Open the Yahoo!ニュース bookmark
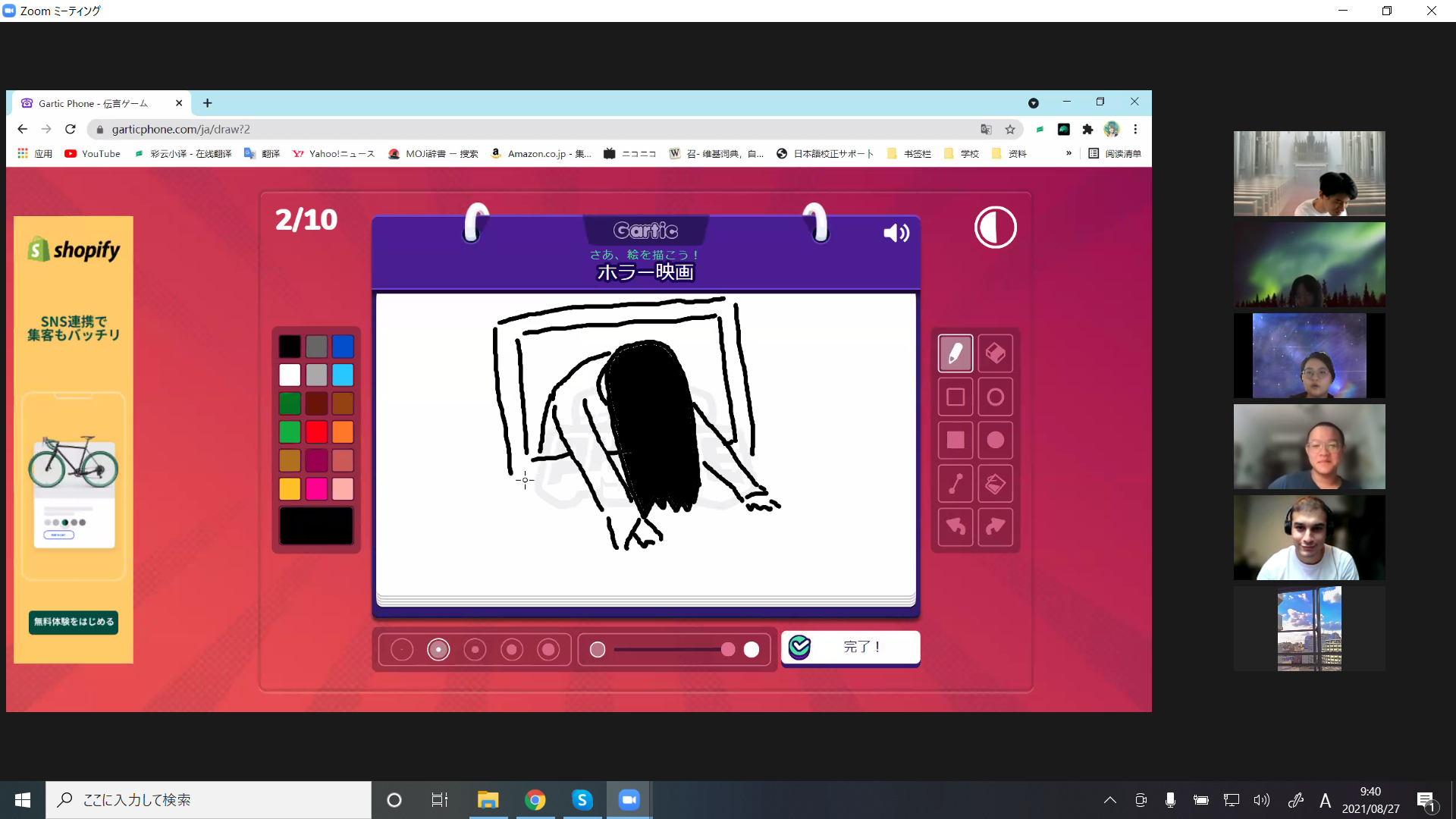Viewport: 1456px width, 819px height. pos(334,153)
